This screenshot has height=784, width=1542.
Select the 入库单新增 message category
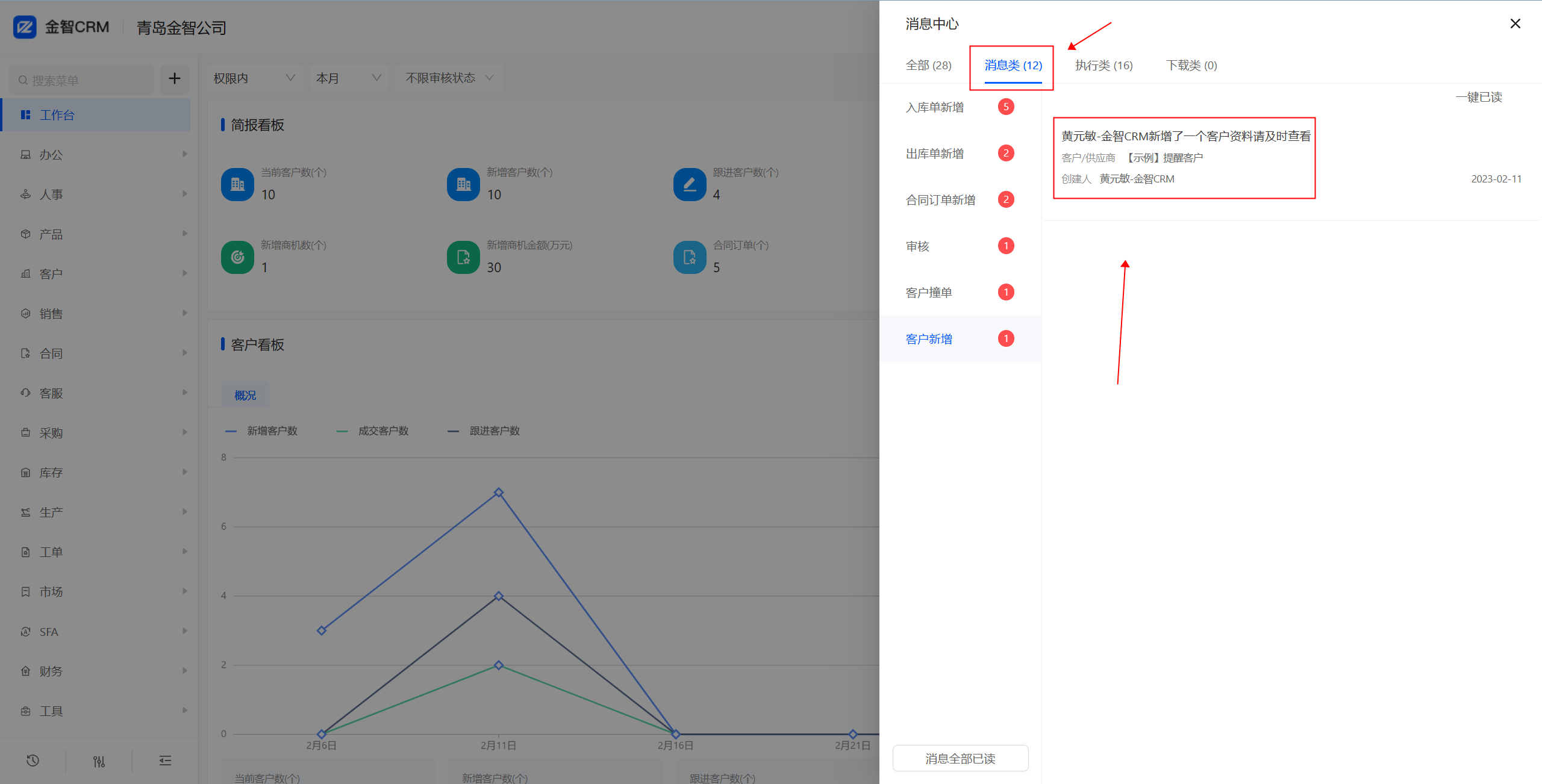935,107
